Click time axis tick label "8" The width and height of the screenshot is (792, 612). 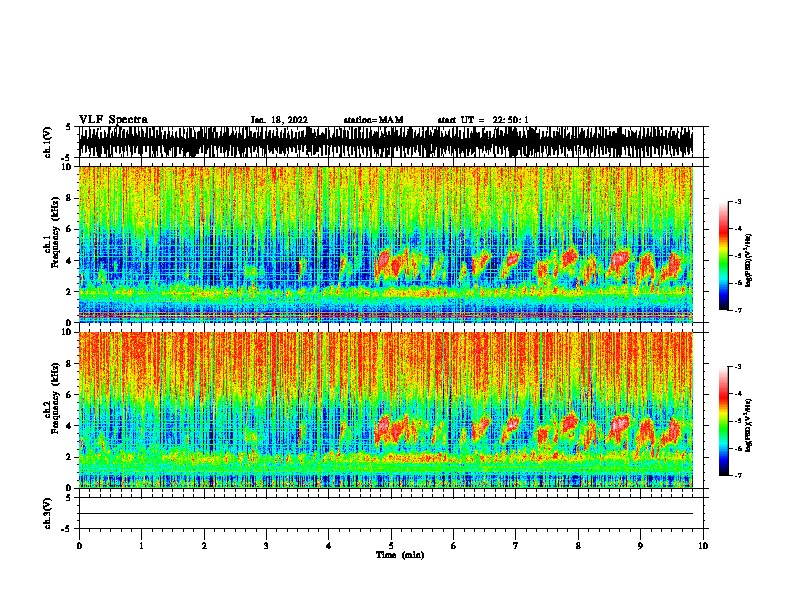point(578,546)
